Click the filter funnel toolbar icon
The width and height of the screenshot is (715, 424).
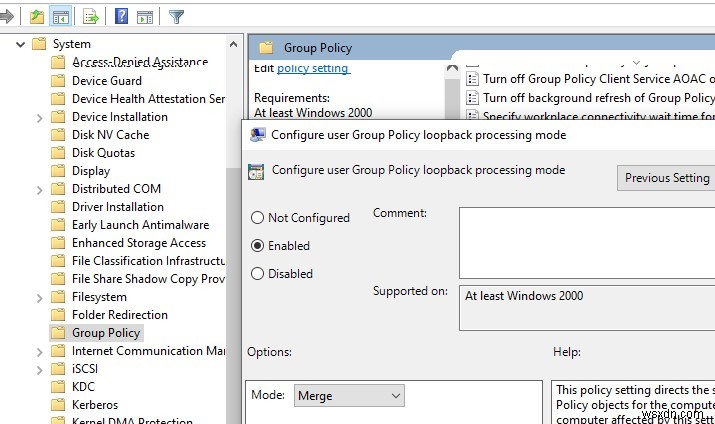click(x=176, y=17)
